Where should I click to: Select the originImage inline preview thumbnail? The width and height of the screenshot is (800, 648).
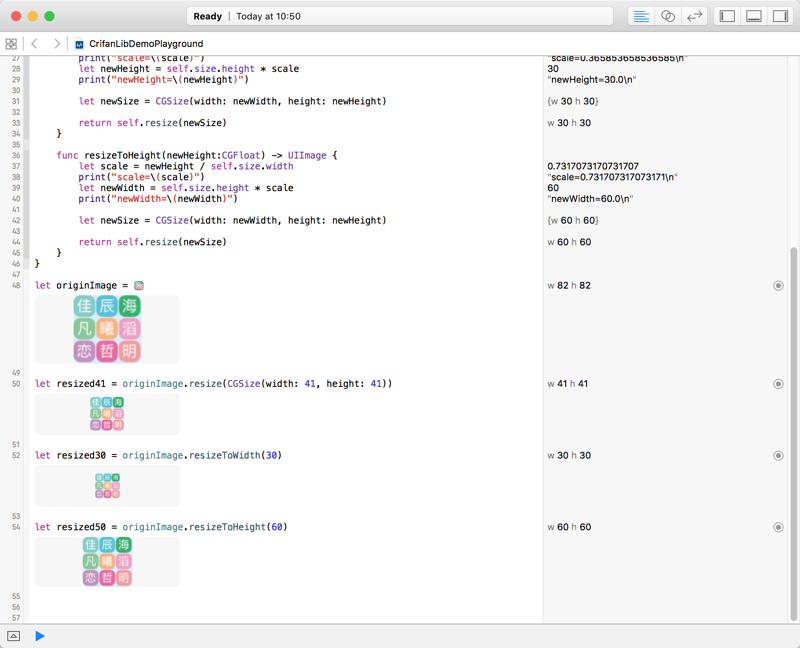tap(107, 329)
